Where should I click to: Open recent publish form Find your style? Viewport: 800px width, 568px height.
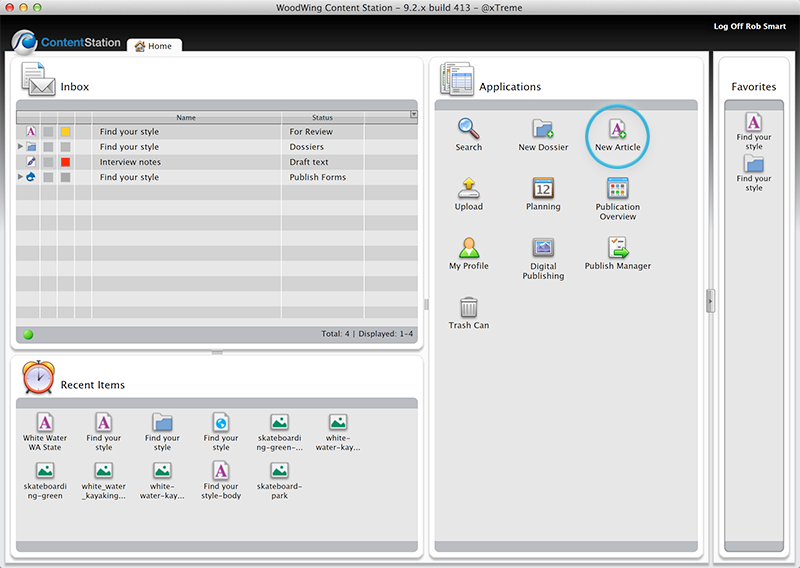click(221, 432)
